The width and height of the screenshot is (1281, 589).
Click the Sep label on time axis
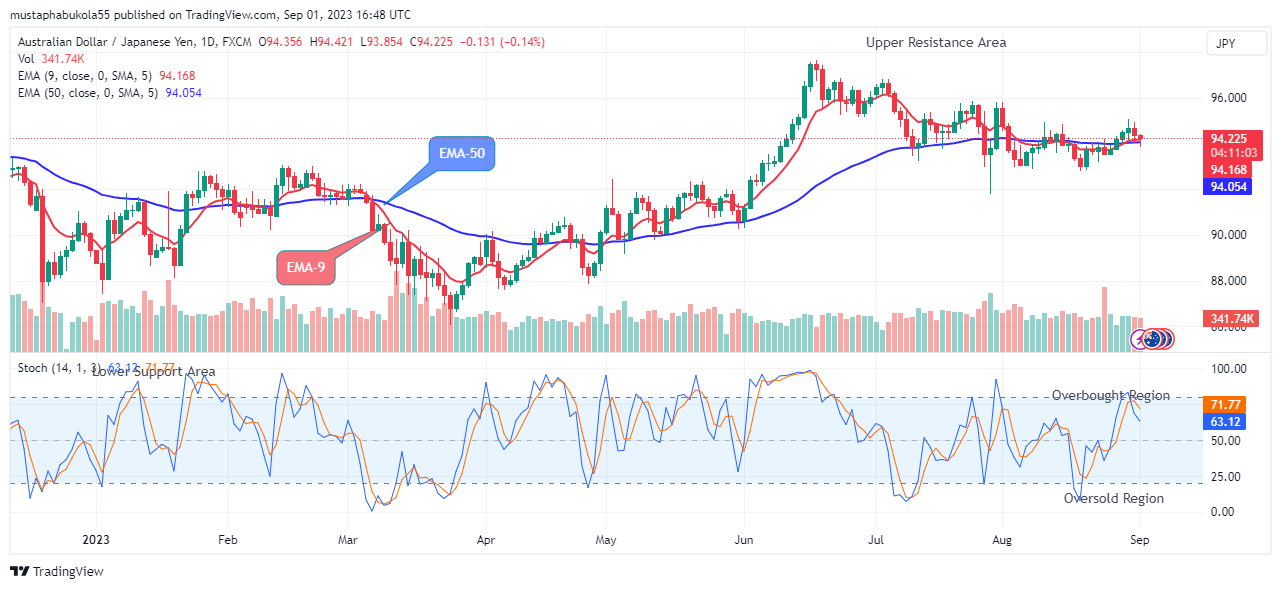1141,539
